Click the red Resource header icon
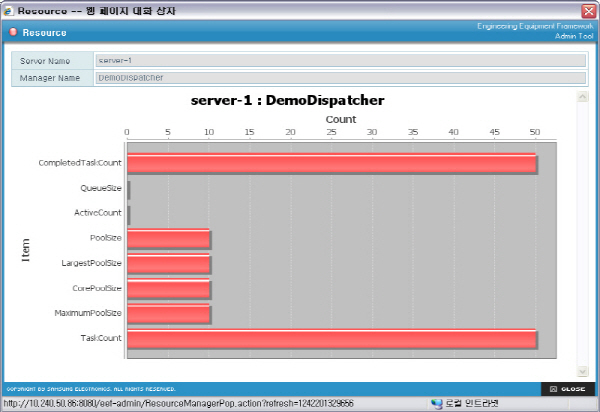Image resolution: width=600 pixels, height=412 pixels. pyautogui.click(x=13, y=32)
